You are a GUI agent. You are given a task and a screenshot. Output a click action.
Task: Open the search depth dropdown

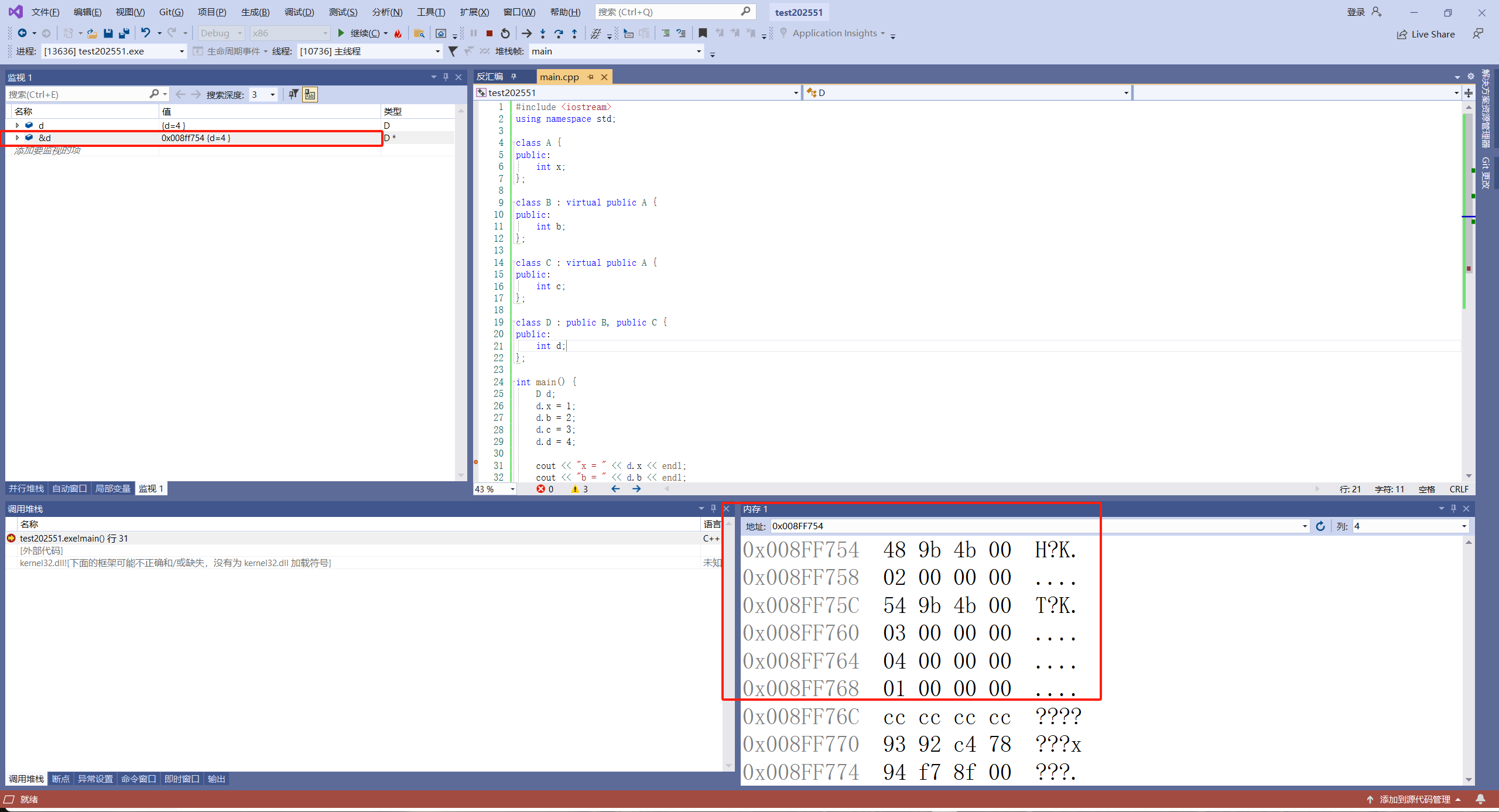pos(272,94)
